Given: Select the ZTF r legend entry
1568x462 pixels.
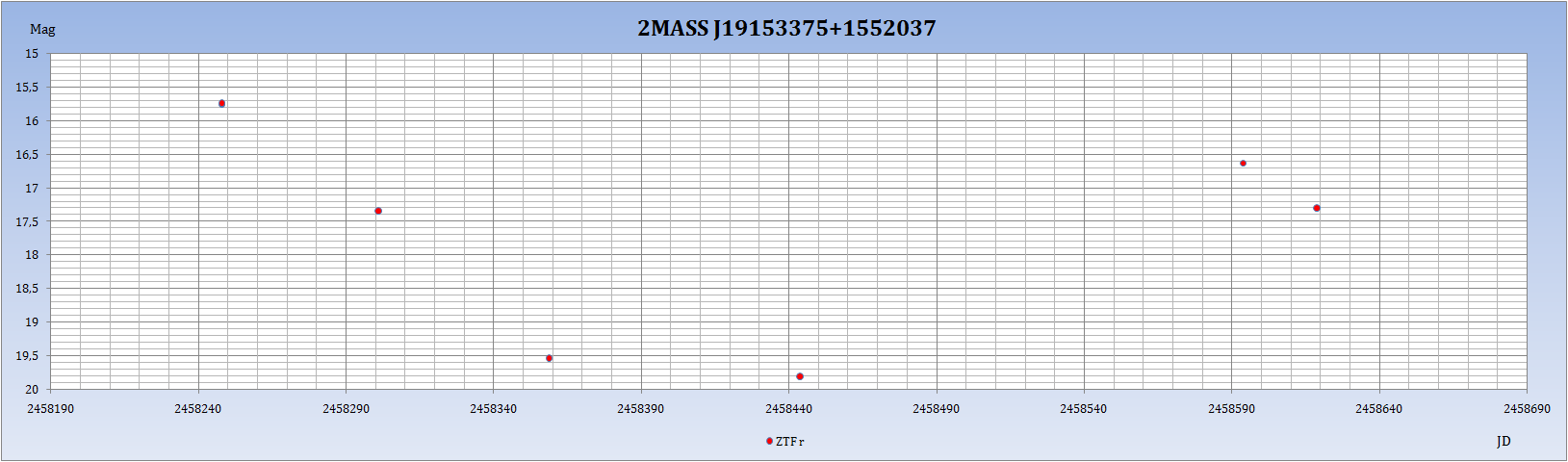Looking at the screenshot, I should point(784,442).
